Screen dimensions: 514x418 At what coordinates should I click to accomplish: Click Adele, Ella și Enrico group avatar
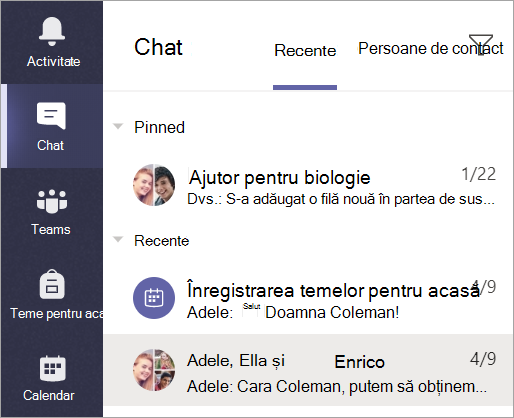point(154,370)
